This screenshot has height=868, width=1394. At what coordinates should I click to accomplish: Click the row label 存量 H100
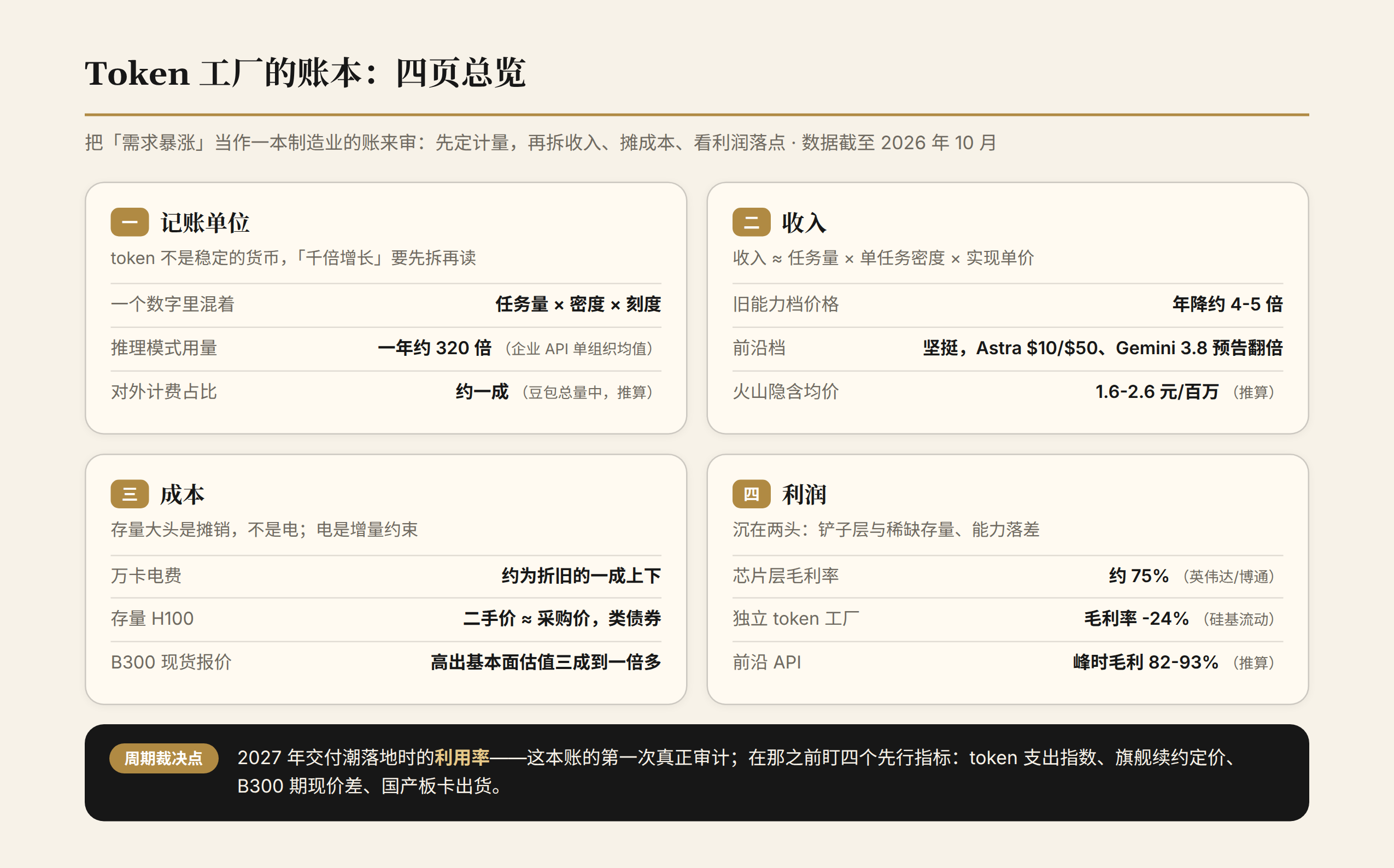[152, 618]
